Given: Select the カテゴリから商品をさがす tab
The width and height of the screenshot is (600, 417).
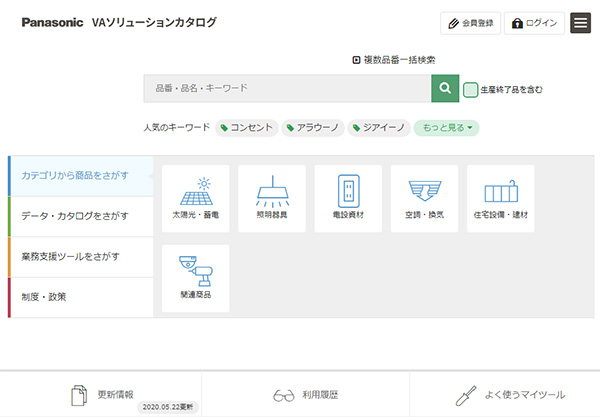Looking at the screenshot, I should [x=81, y=175].
